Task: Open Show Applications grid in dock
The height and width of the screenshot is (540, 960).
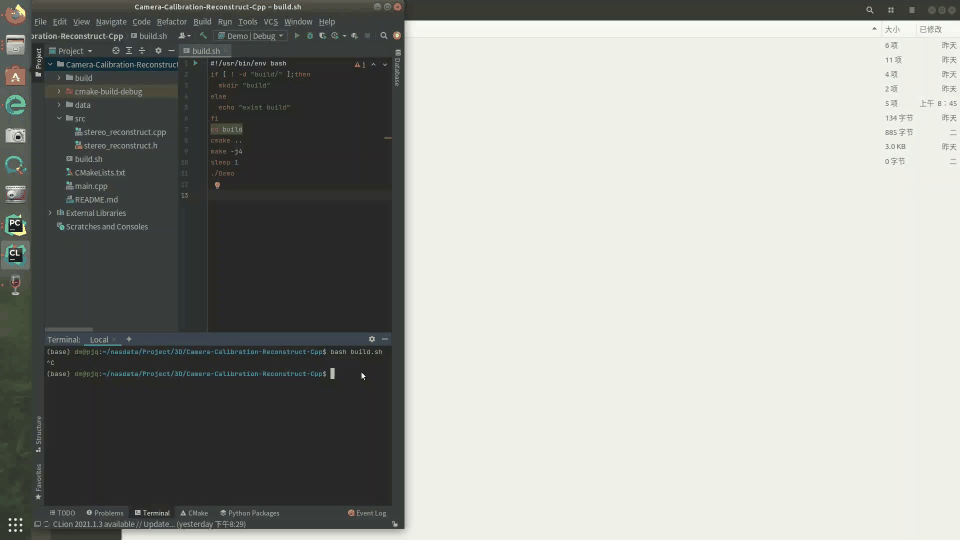Action: coord(15,525)
